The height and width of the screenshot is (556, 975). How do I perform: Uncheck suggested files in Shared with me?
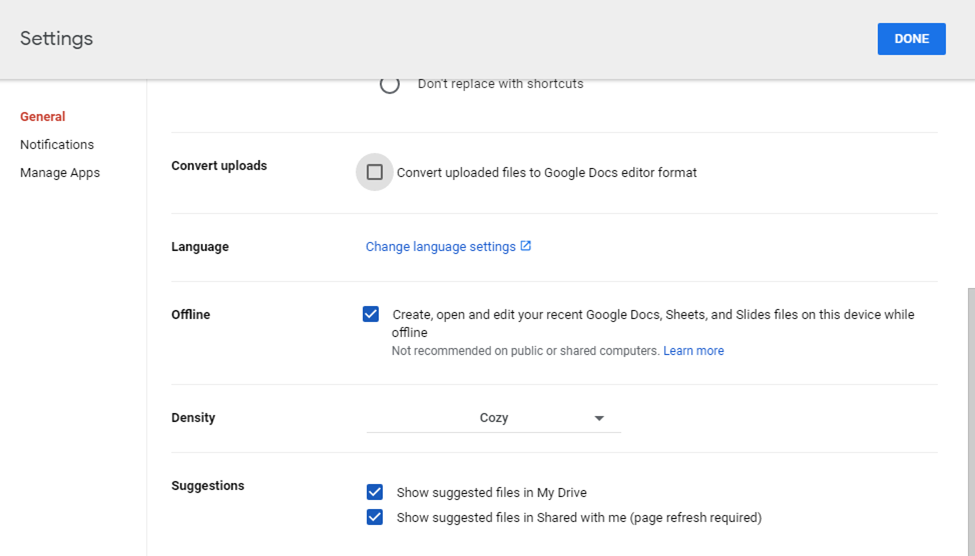(375, 517)
